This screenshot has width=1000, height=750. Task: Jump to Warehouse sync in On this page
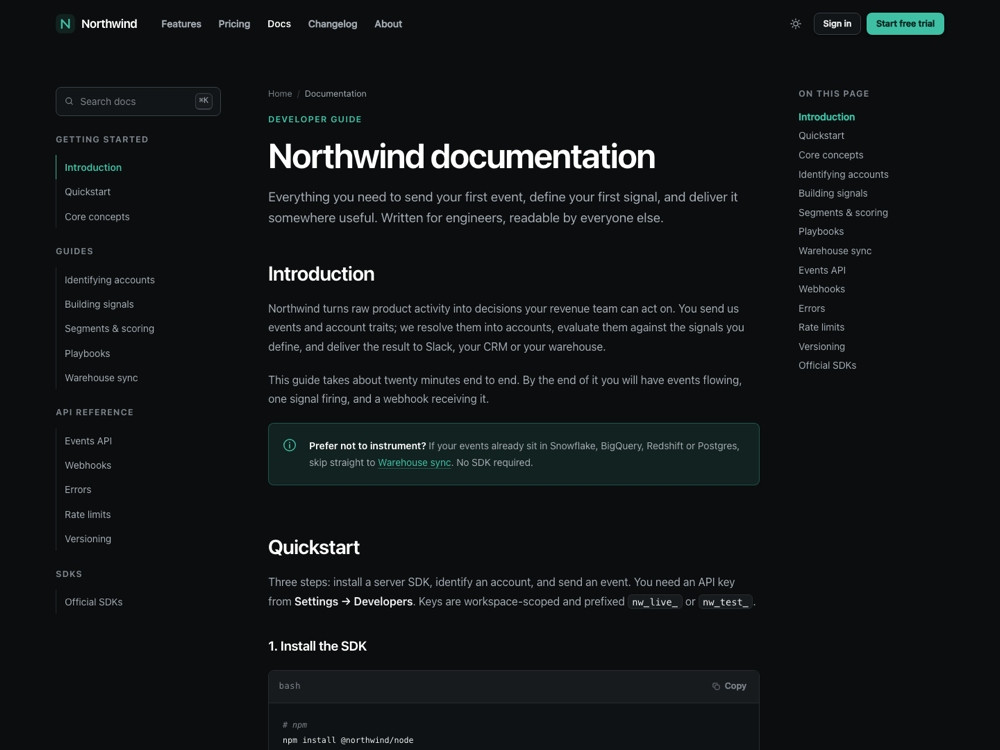click(x=835, y=251)
